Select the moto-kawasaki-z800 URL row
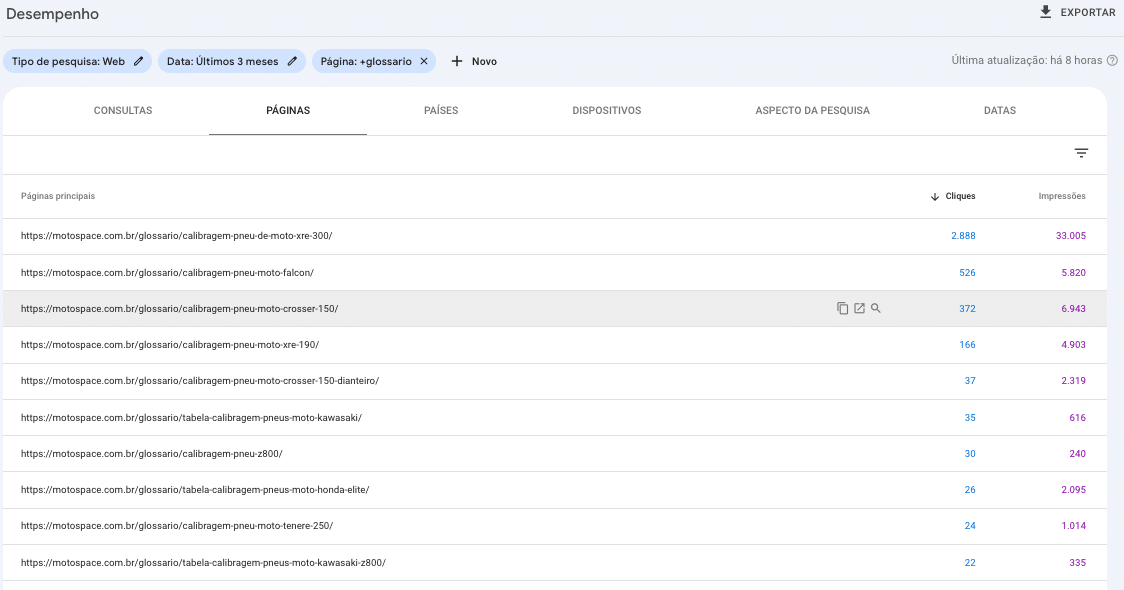 coord(555,563)
